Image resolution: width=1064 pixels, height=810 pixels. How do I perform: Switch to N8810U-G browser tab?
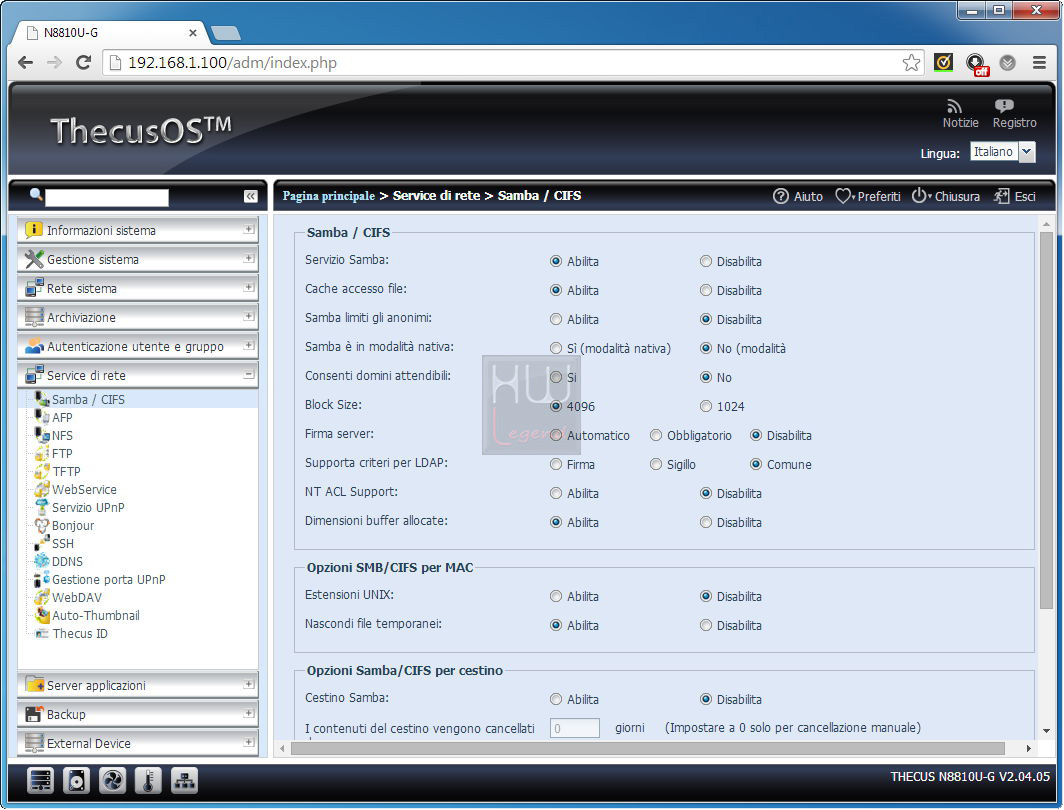click(109, 33)
